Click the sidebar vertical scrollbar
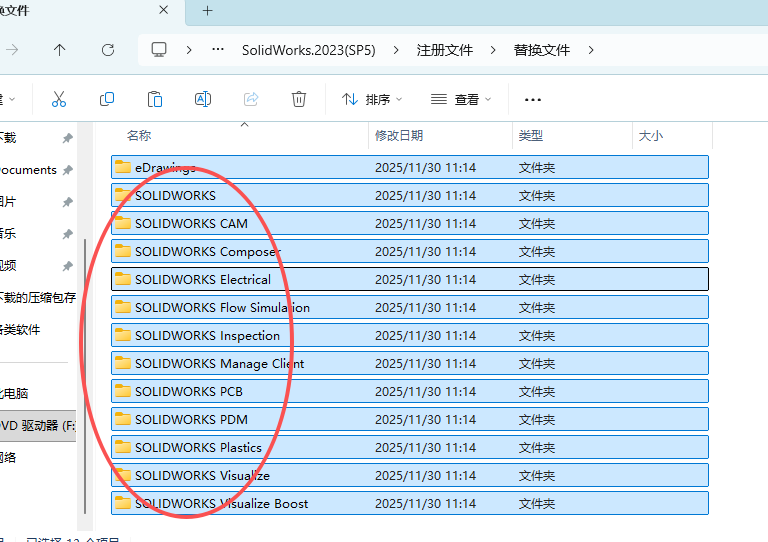 pyautogui.click(x=85, y=376)
